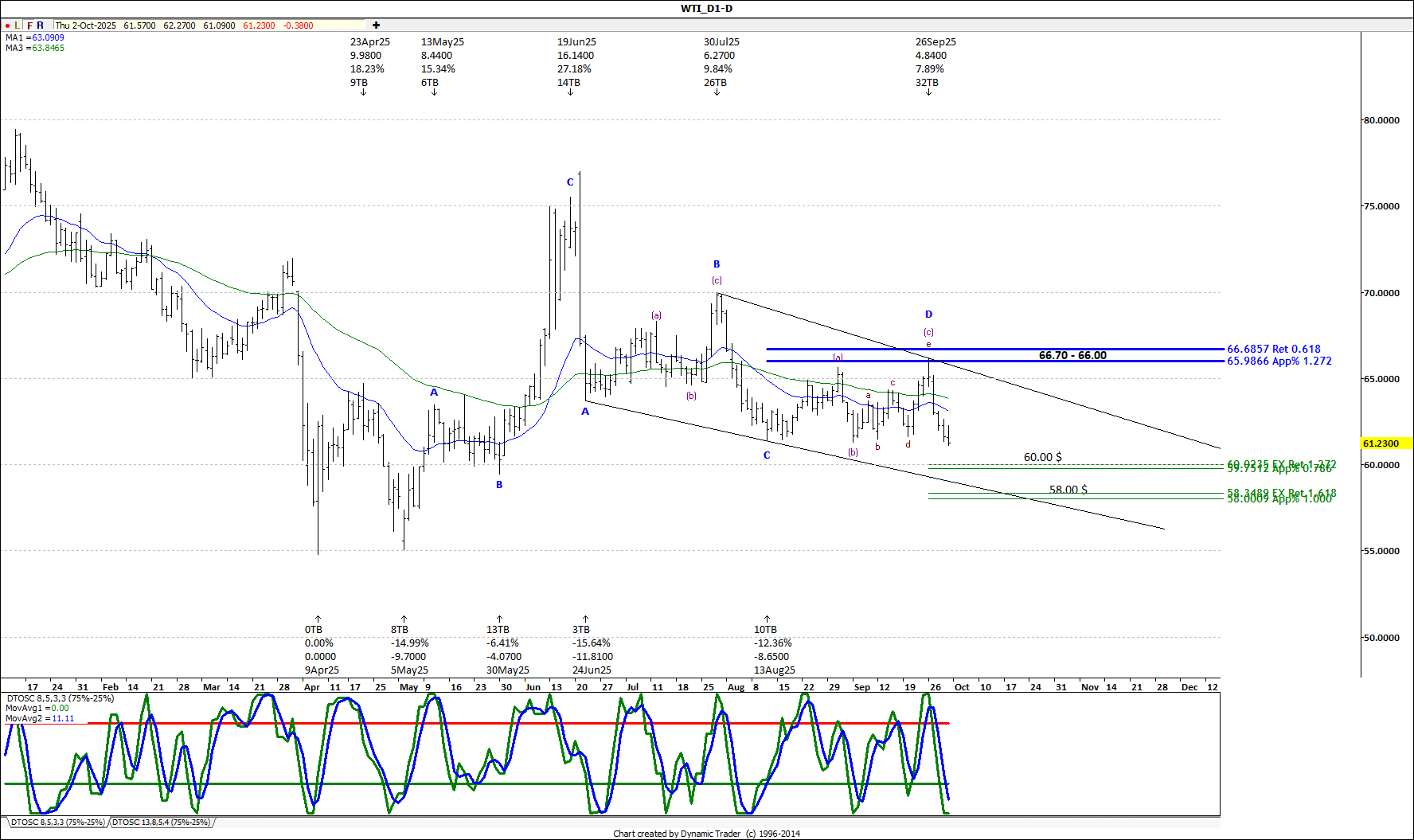This screenshot has width=1414, height=840.
Task: Select the 65.9866 App% 1.272 level label
Action: [x=1279, y=361]
